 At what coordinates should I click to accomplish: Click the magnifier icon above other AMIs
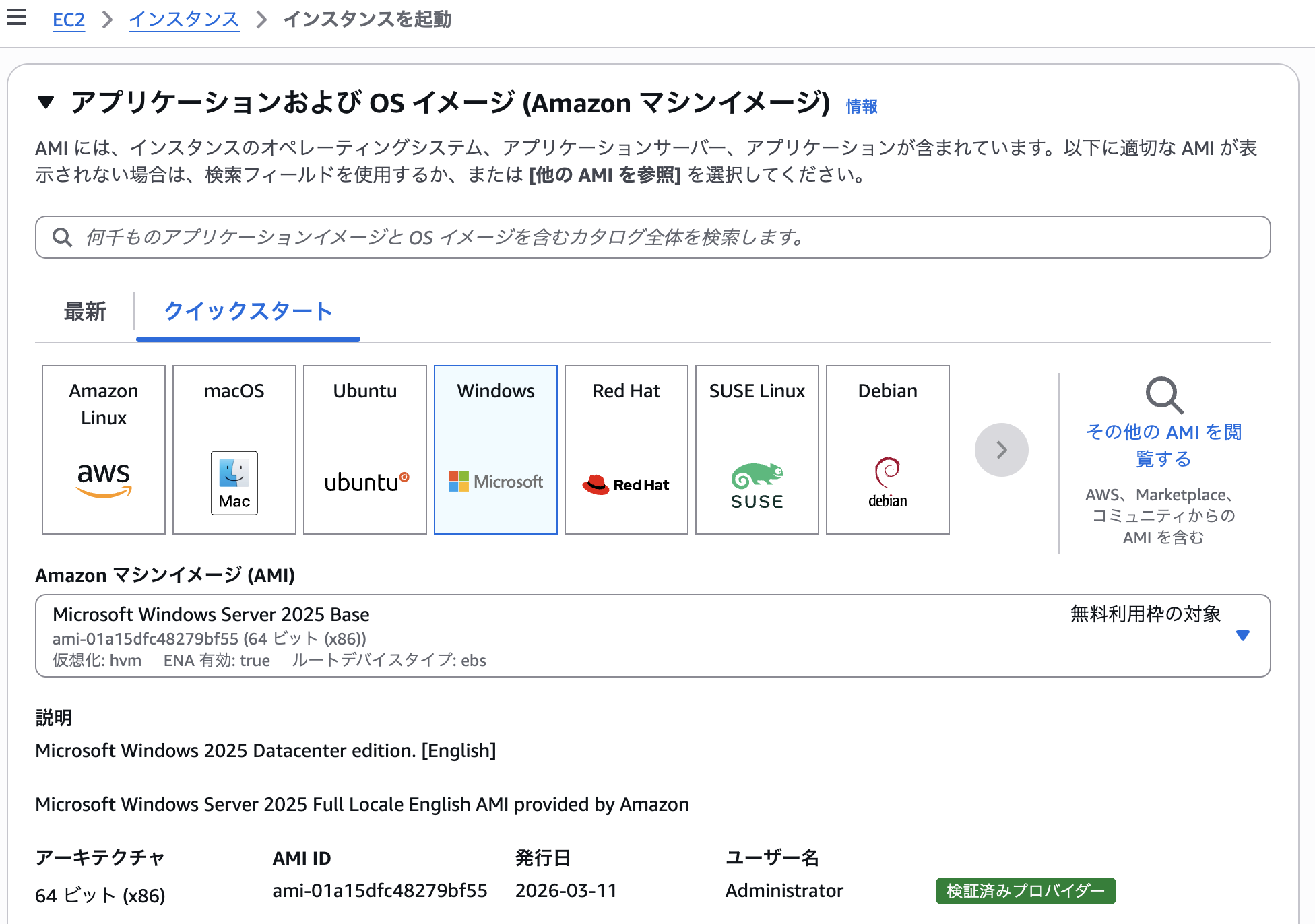coord(1163,395)
